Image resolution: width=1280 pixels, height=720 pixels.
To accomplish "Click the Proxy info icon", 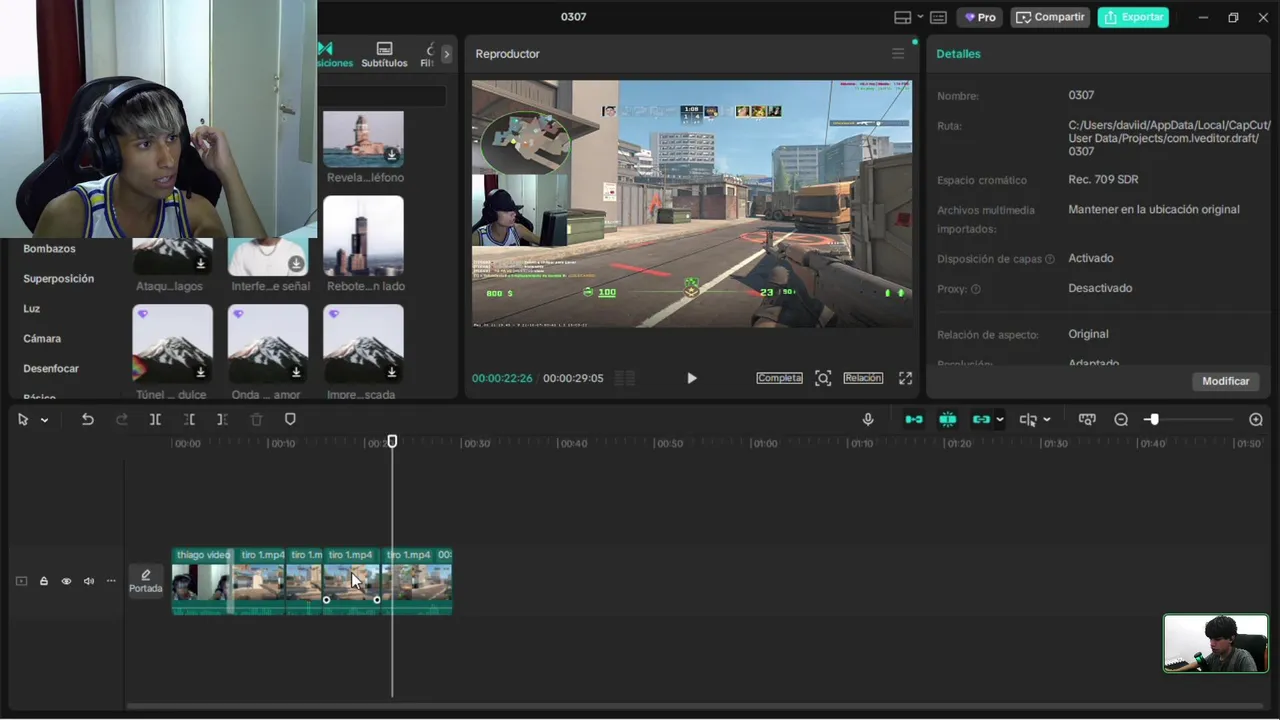I will pos(976,289).
